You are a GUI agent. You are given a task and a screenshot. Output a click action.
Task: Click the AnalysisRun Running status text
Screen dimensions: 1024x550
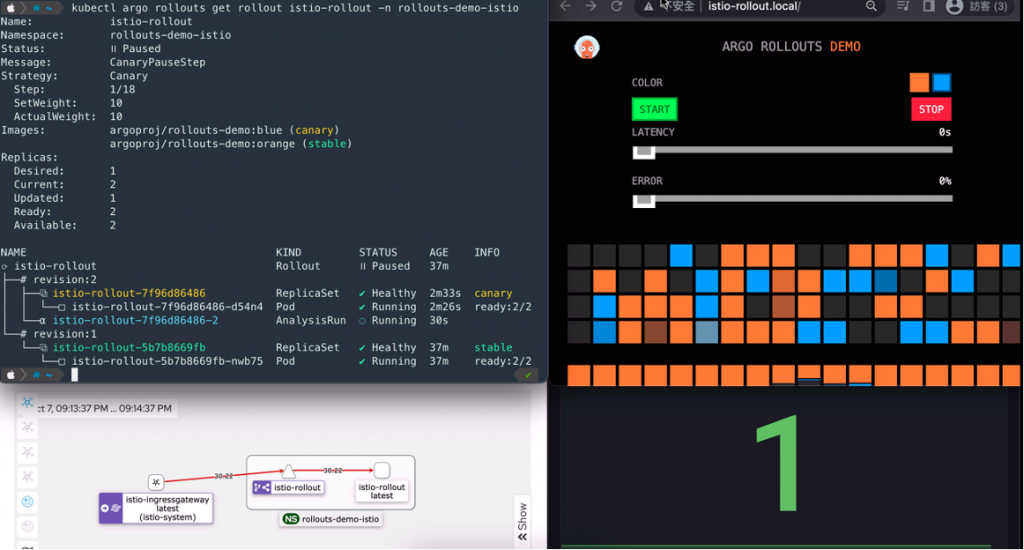[394, 321]
